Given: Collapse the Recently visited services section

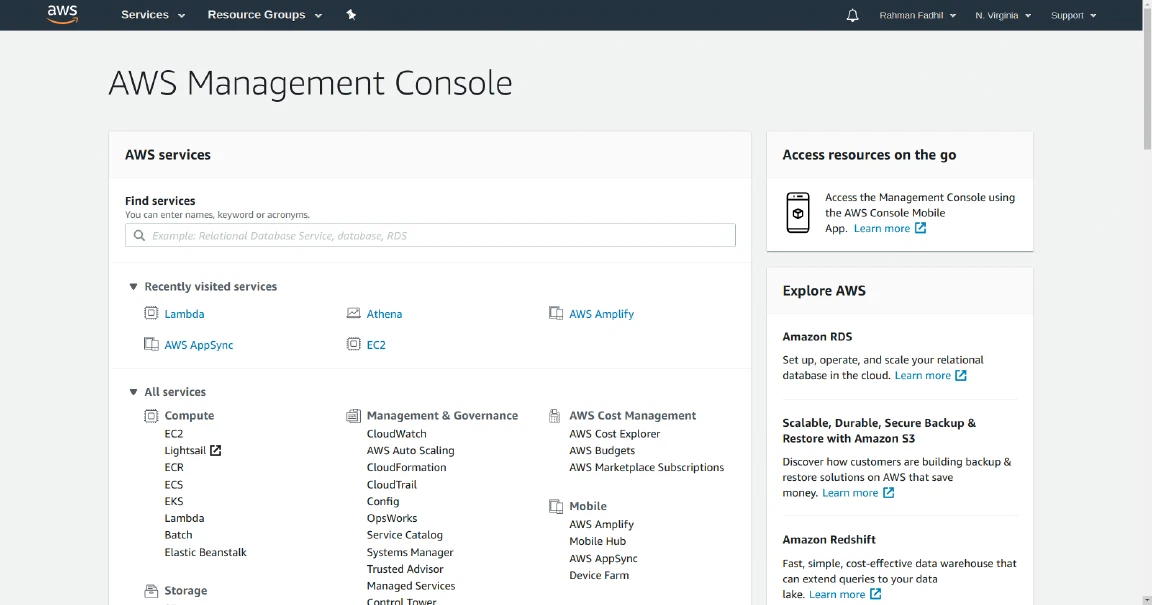Looking at the screenshot, I should point(133,287).
